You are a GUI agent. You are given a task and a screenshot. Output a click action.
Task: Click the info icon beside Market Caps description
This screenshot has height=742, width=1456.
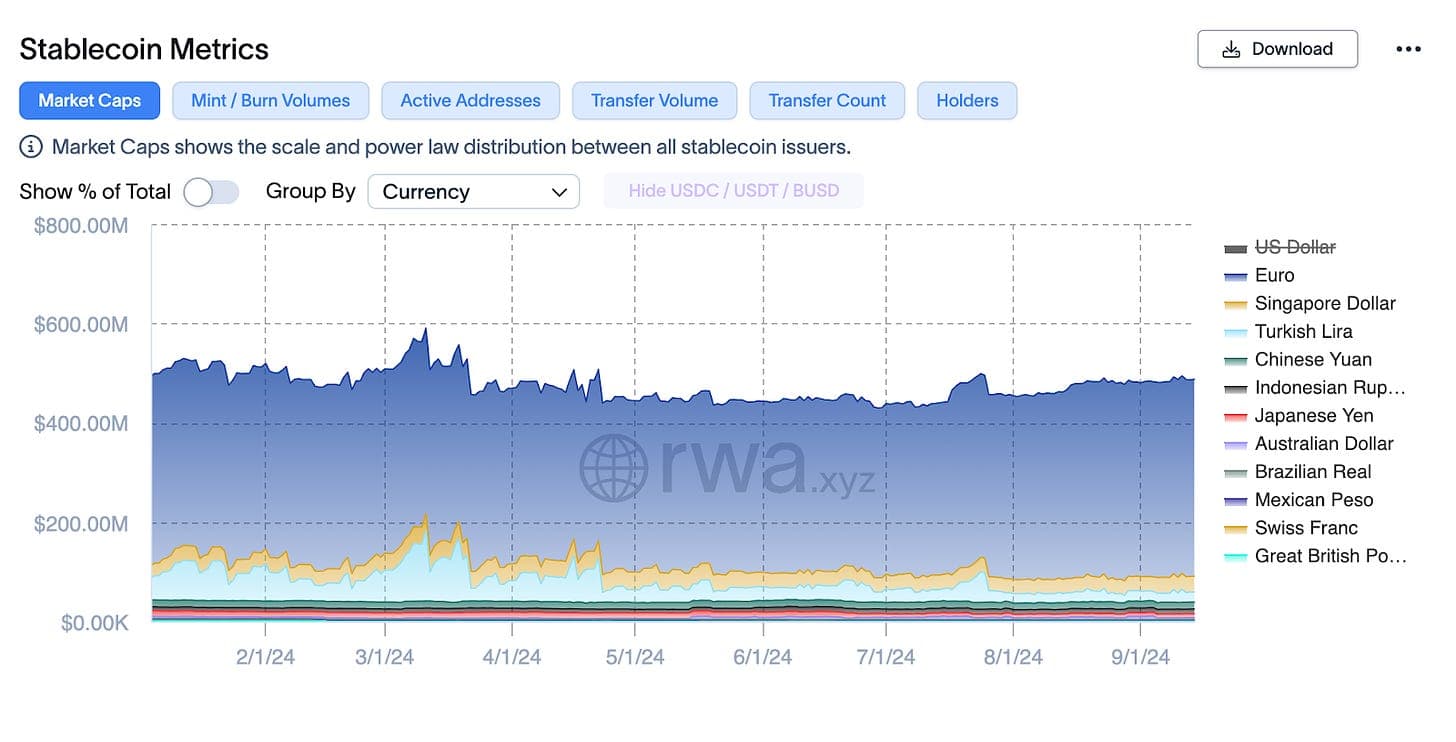tap(32, 147)
